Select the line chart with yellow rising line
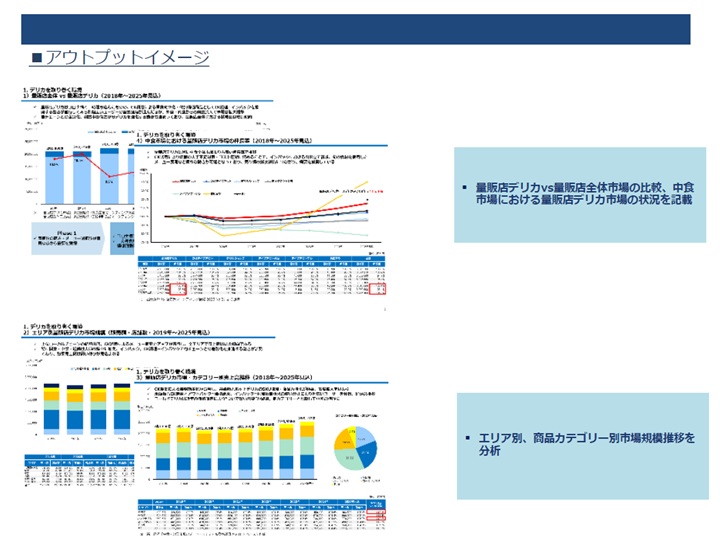720x540 pixels. point(266,209)
